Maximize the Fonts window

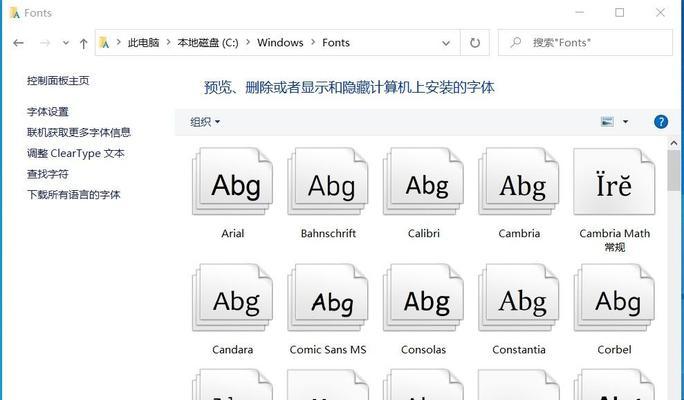pos(619,13)
